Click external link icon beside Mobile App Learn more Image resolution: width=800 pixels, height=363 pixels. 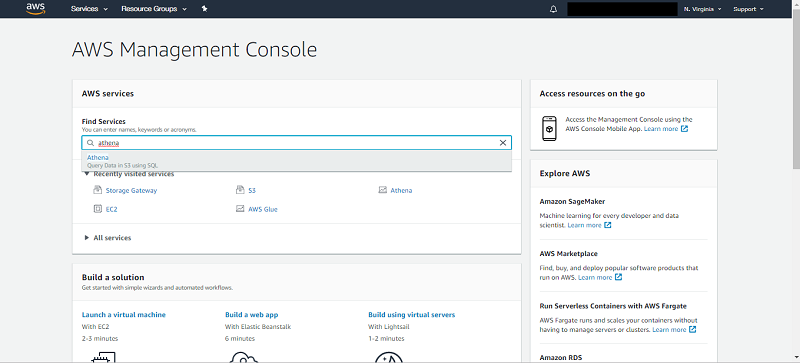tap(685, 129)
